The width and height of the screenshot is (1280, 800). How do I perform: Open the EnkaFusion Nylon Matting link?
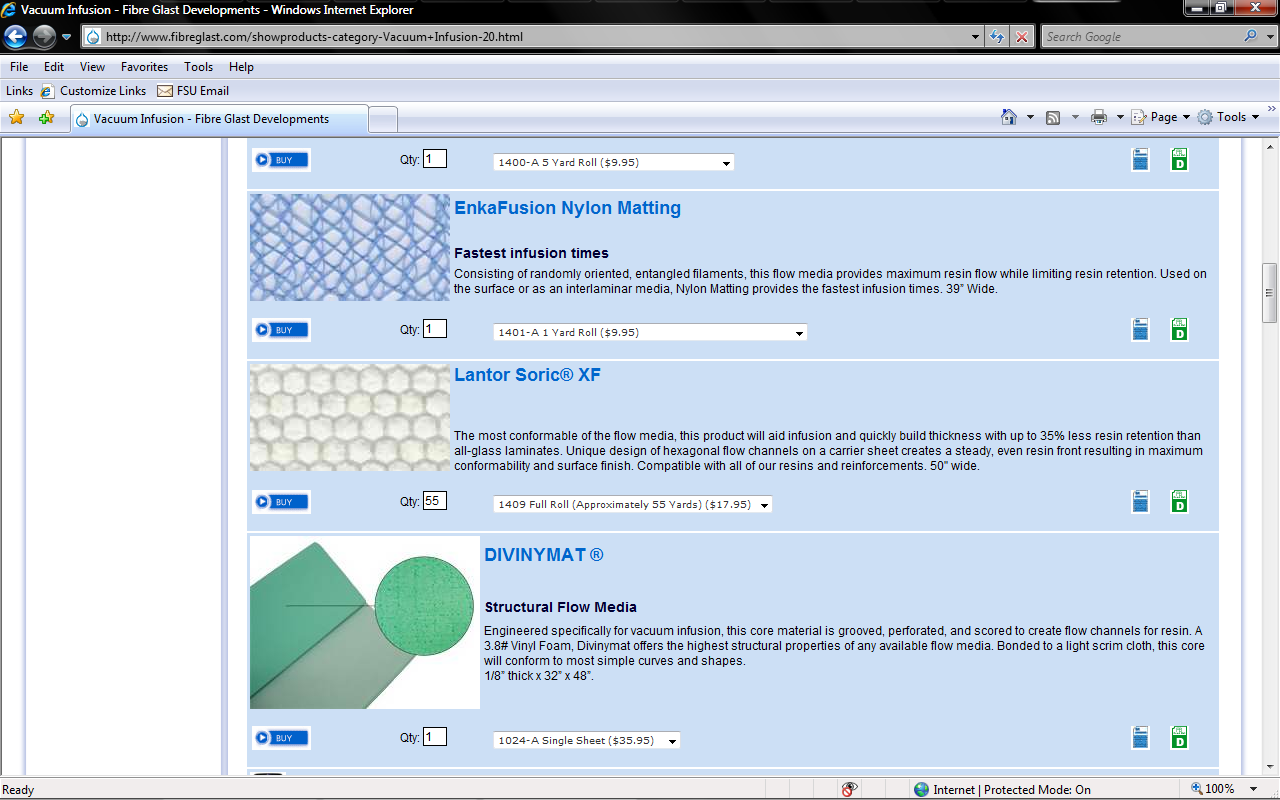(567, 208)
